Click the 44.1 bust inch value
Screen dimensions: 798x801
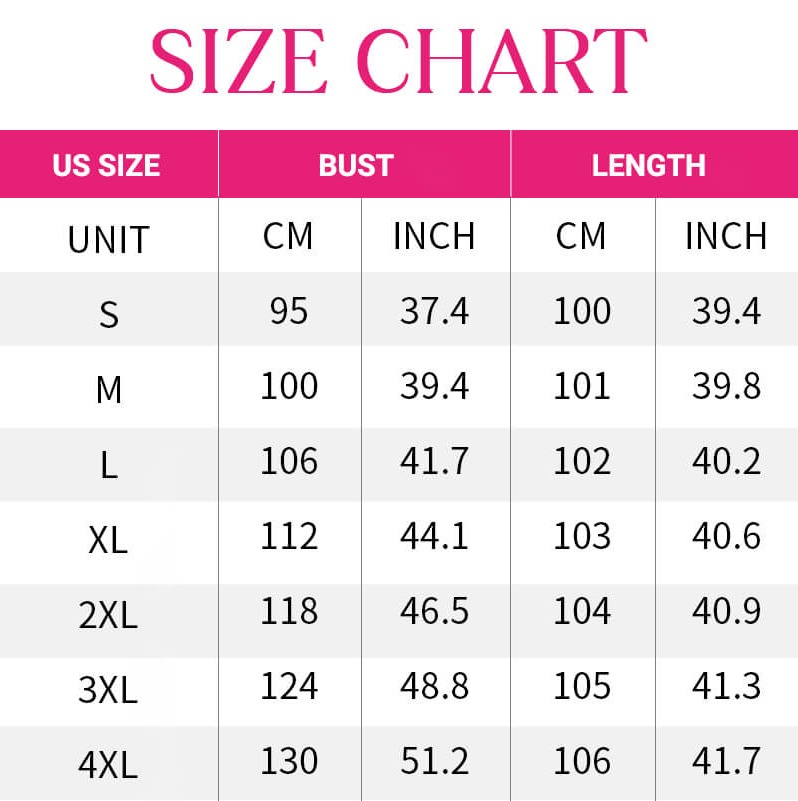(x=434, y=537)
